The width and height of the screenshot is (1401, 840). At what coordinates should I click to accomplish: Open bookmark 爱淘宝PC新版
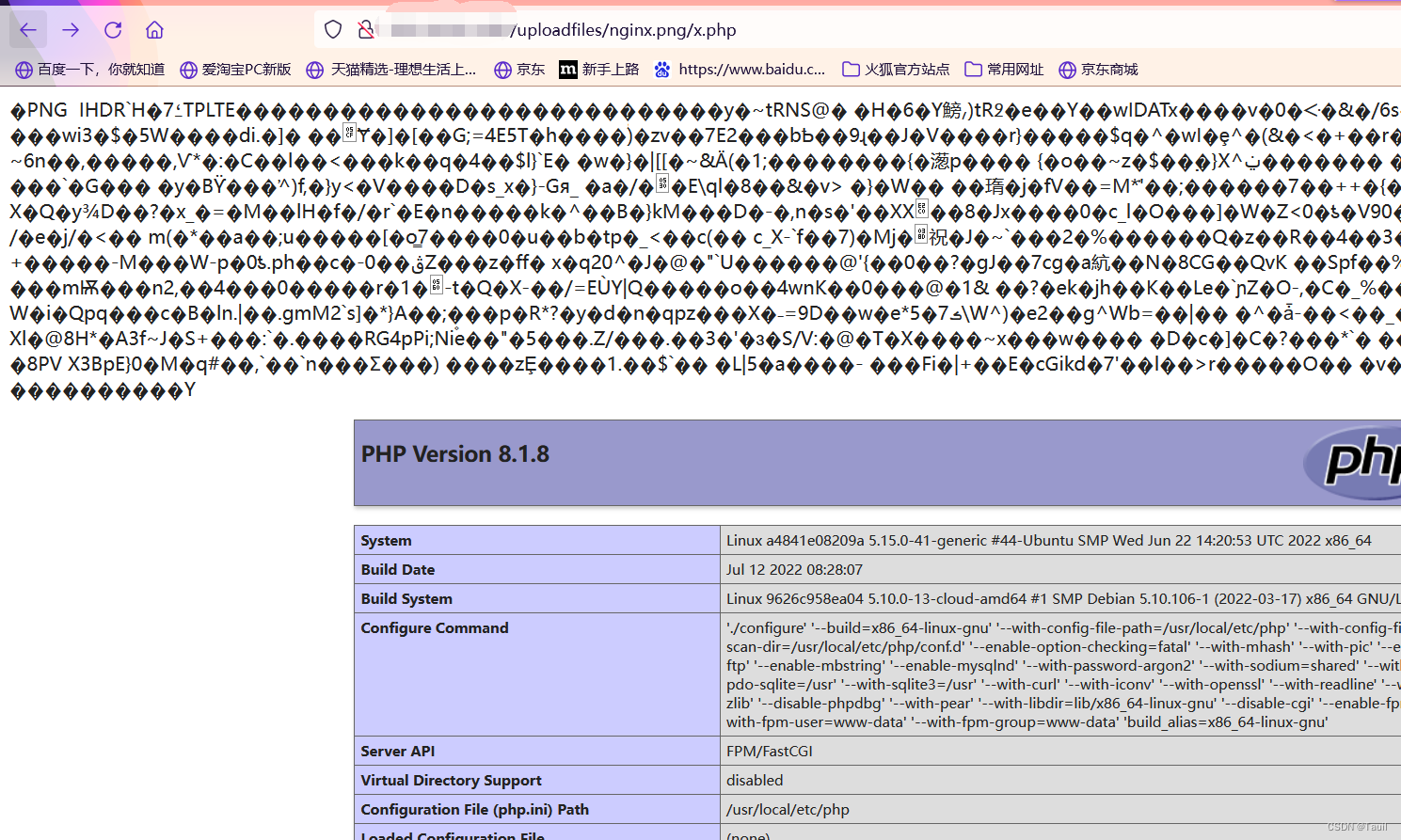(235, 70)
